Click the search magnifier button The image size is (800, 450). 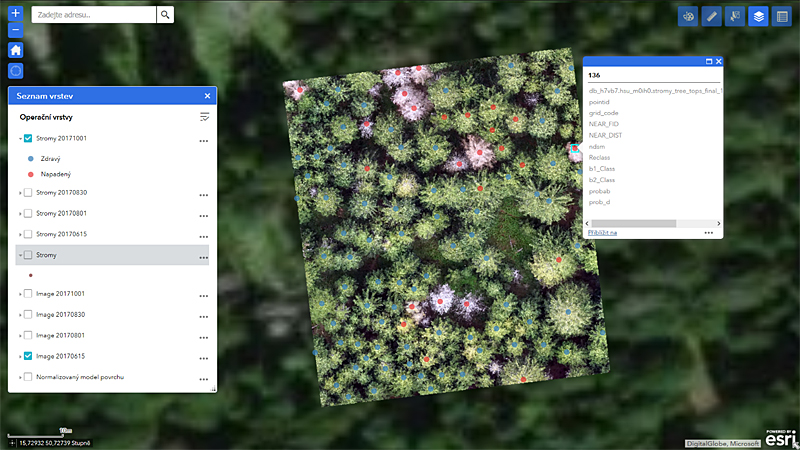pyautogui.click(x=165, y=15)
